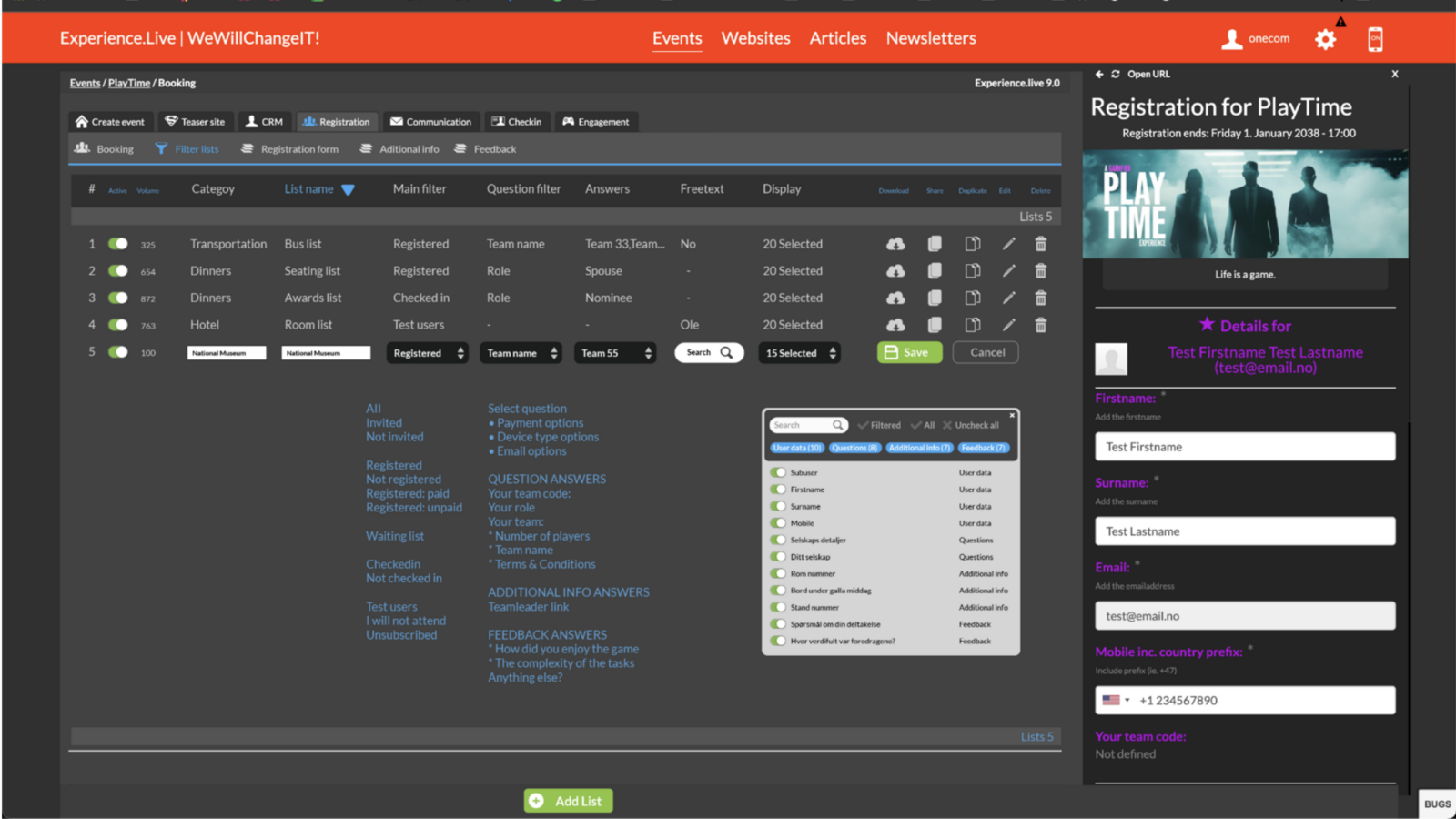
Task: Open the Registered main filter dropdown
Action: 428,353
